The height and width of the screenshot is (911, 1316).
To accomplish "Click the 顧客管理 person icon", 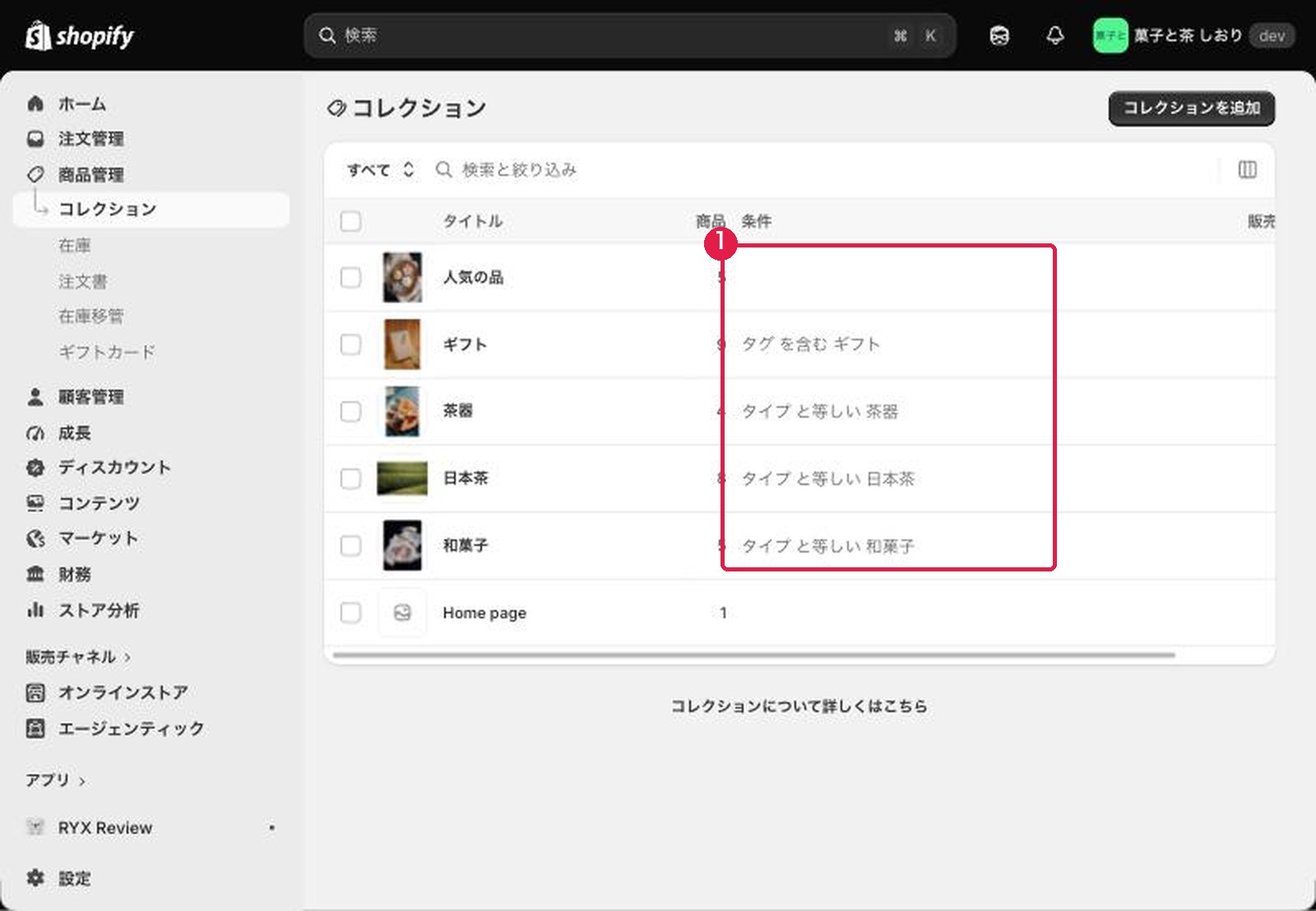I will pyautogui.click(x=35, y=397).
